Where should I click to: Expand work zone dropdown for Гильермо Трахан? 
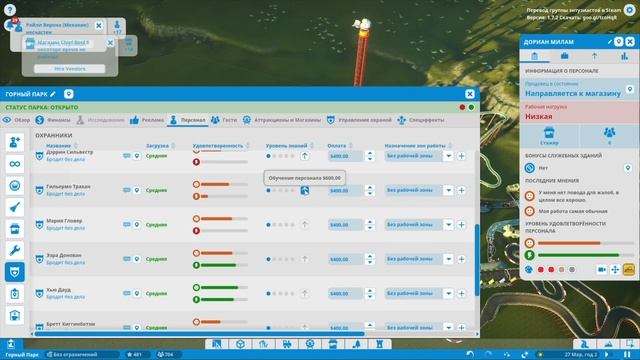[448, 190]
